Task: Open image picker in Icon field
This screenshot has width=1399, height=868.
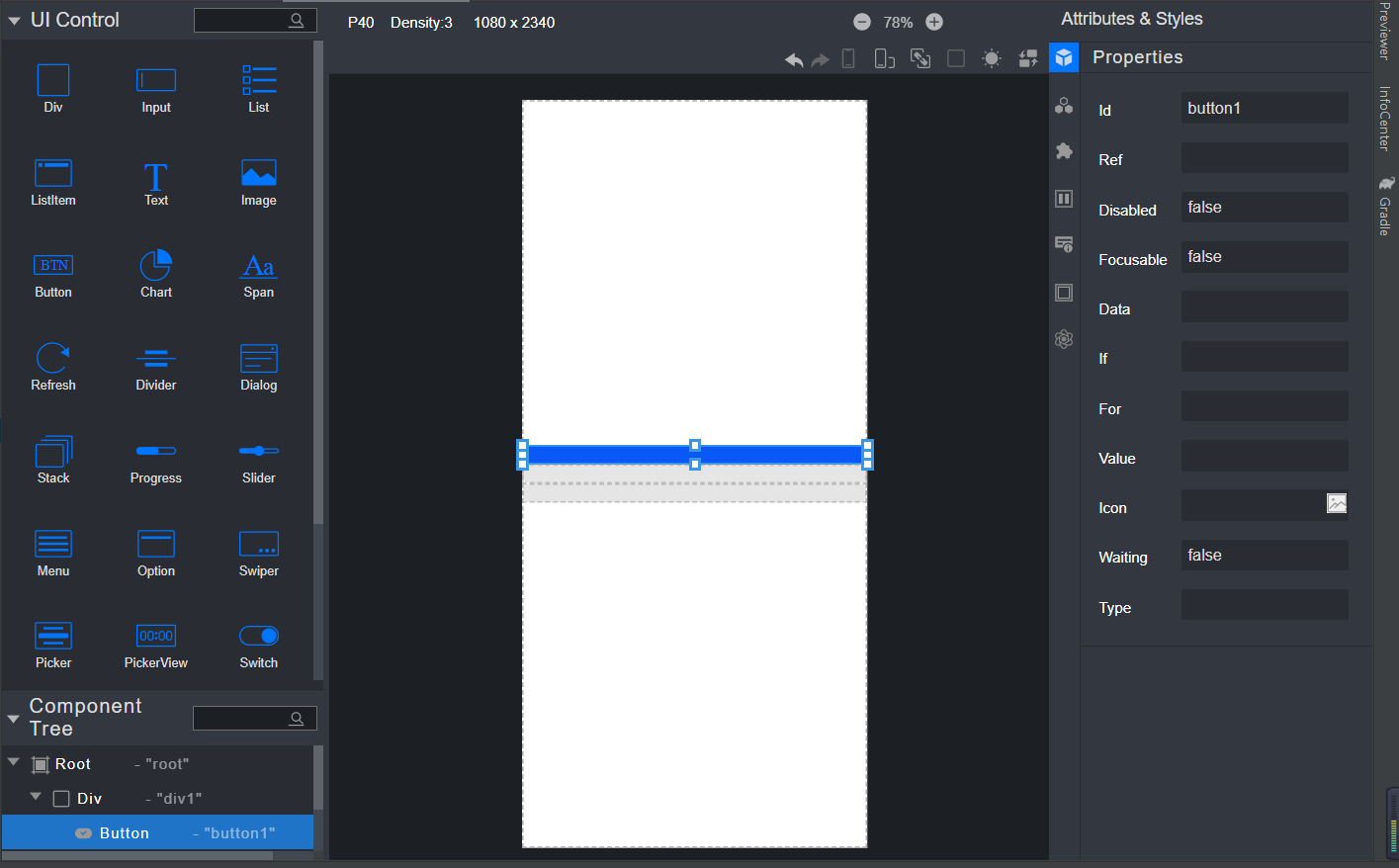Action: coord(1337,503)
